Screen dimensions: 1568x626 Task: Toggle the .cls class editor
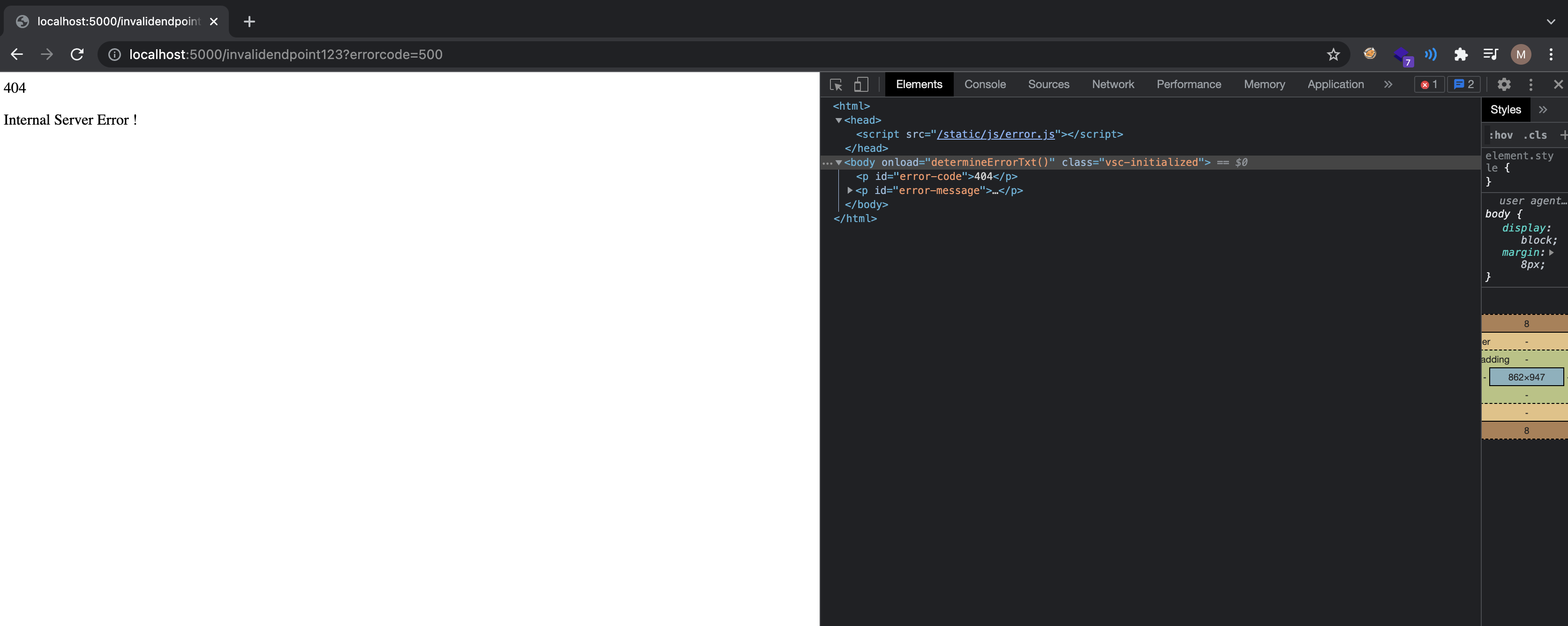1535,135
